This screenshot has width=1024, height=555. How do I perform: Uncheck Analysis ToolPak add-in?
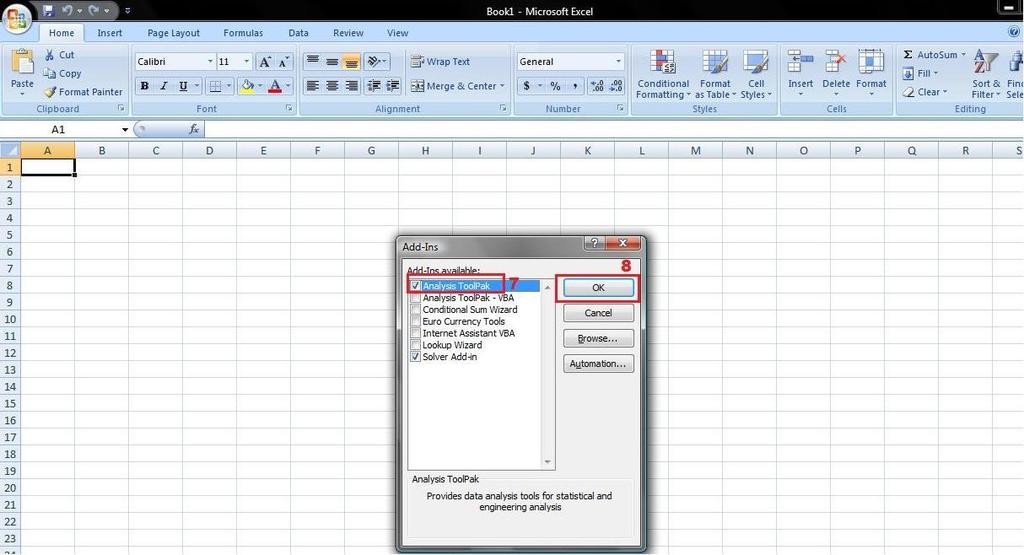[x=415, y=286]
